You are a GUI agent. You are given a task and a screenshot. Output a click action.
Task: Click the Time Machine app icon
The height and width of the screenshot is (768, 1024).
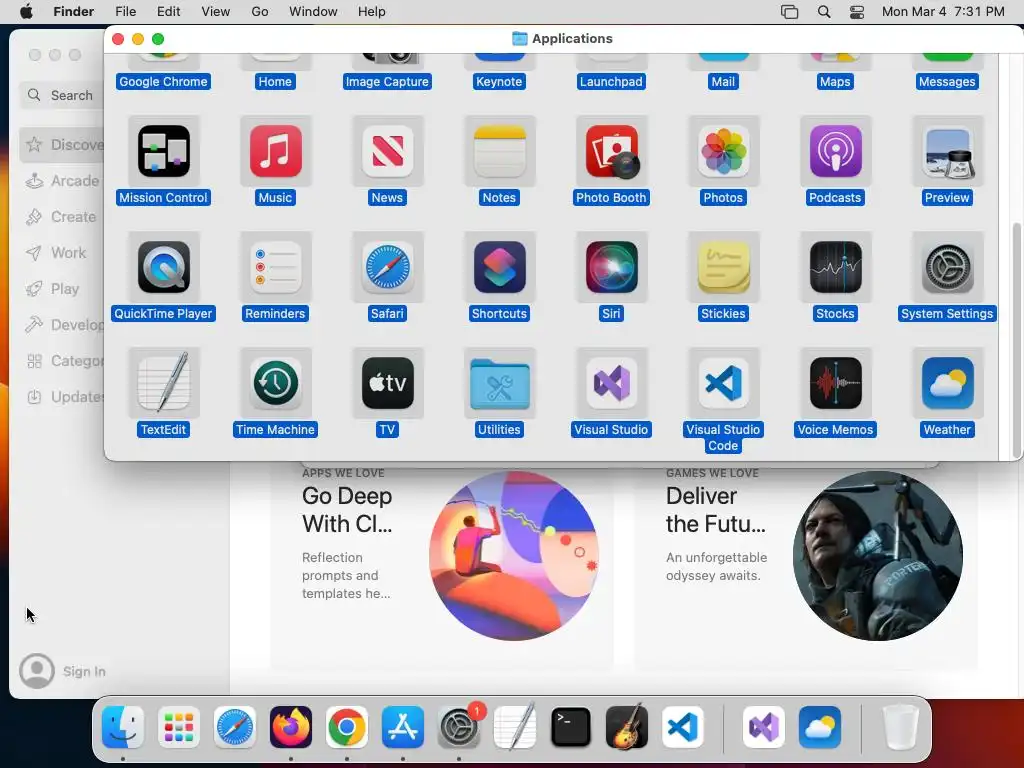(275, 383)
